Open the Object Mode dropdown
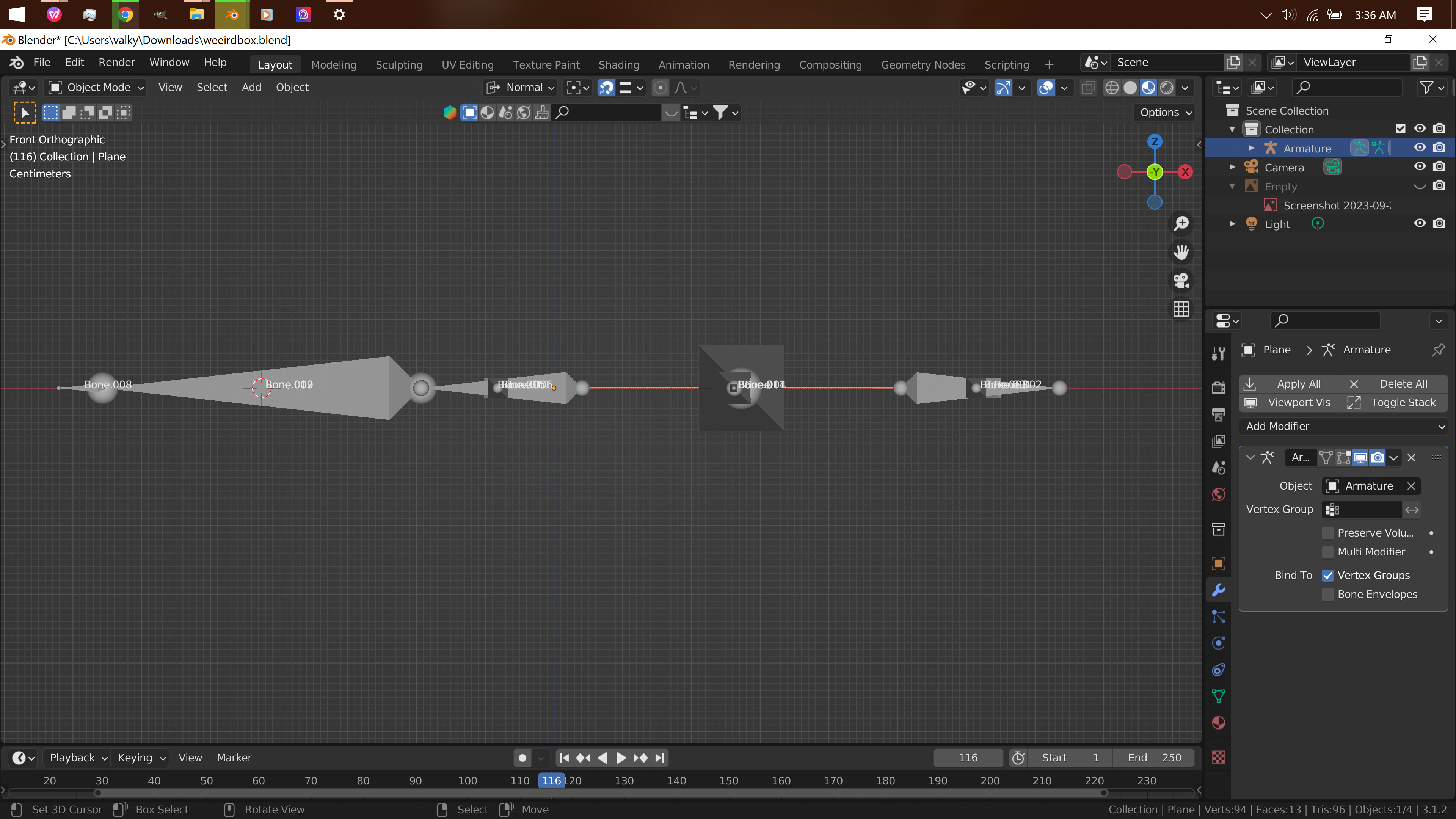The width and height of the screenshot is (1456, 819). click(96, 88)
